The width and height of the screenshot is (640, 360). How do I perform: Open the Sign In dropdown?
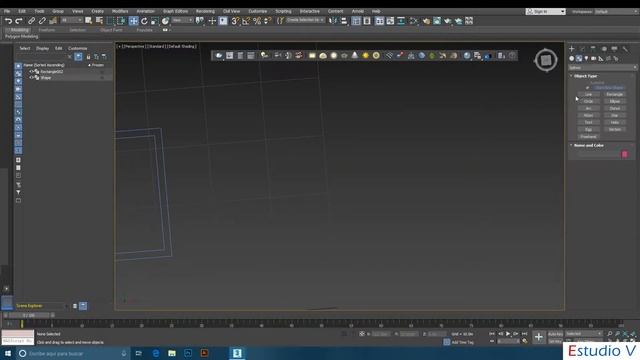(546, 11)
